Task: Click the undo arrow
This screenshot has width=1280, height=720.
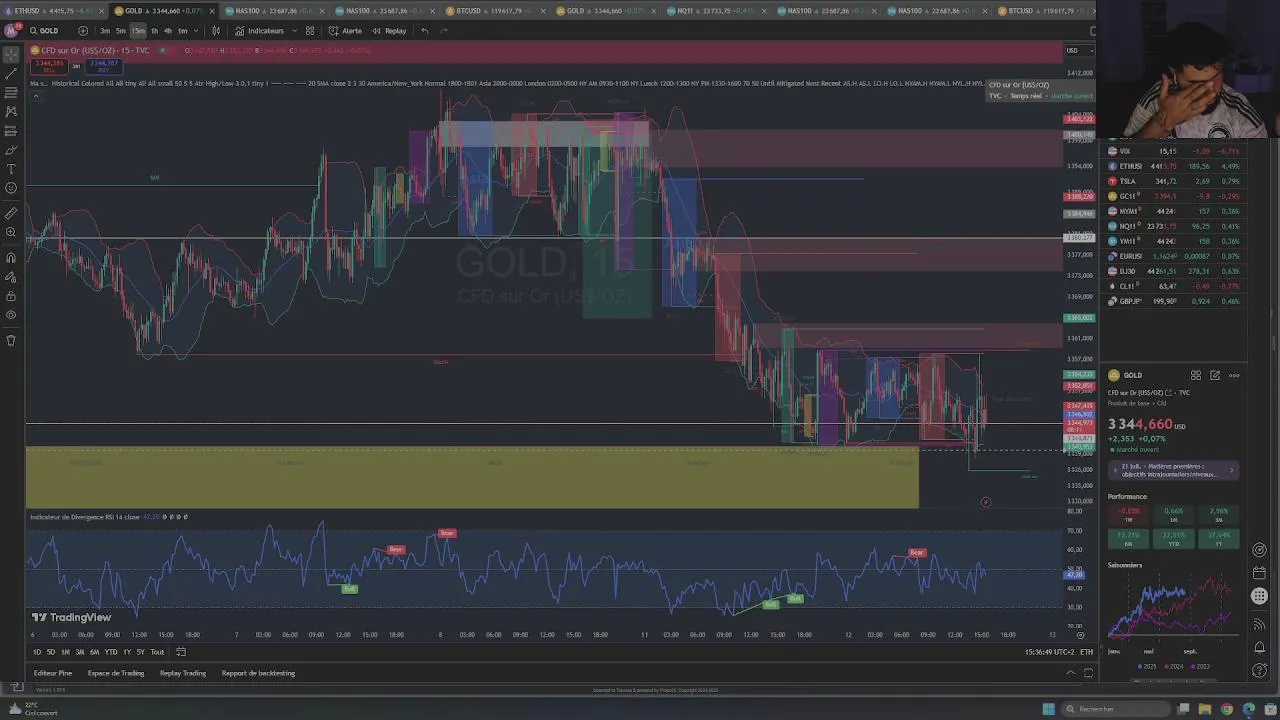Action: click(x=425, y=31)
